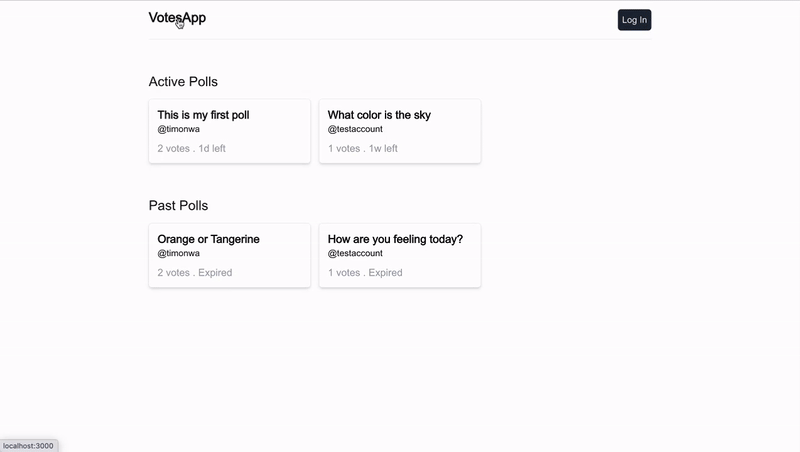Click @timonwa under 'This is my first poll'
This screenshot has width=800, height=452.
pyautogui.click(x=178, y=129)
